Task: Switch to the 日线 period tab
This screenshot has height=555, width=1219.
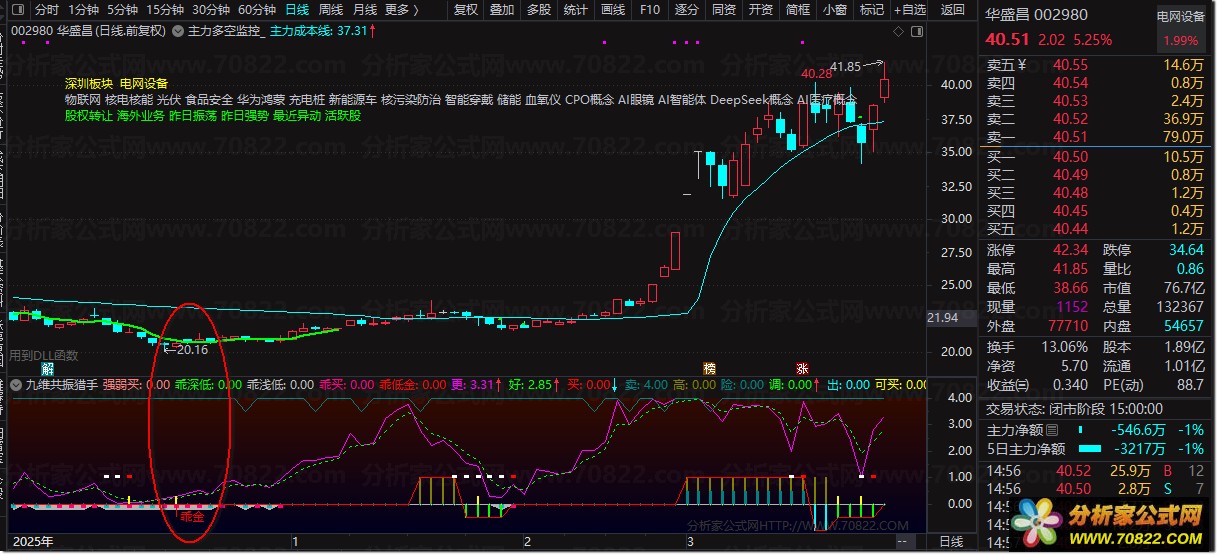Action: [x=297, y=10]
